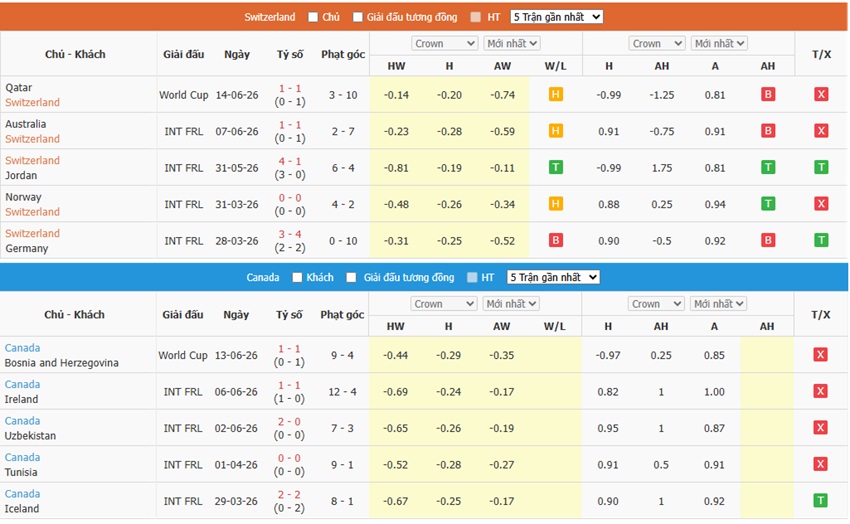850x524 pixels.
Task: Open the Switzerland link in Qatar match row
Action: (33, 102)
